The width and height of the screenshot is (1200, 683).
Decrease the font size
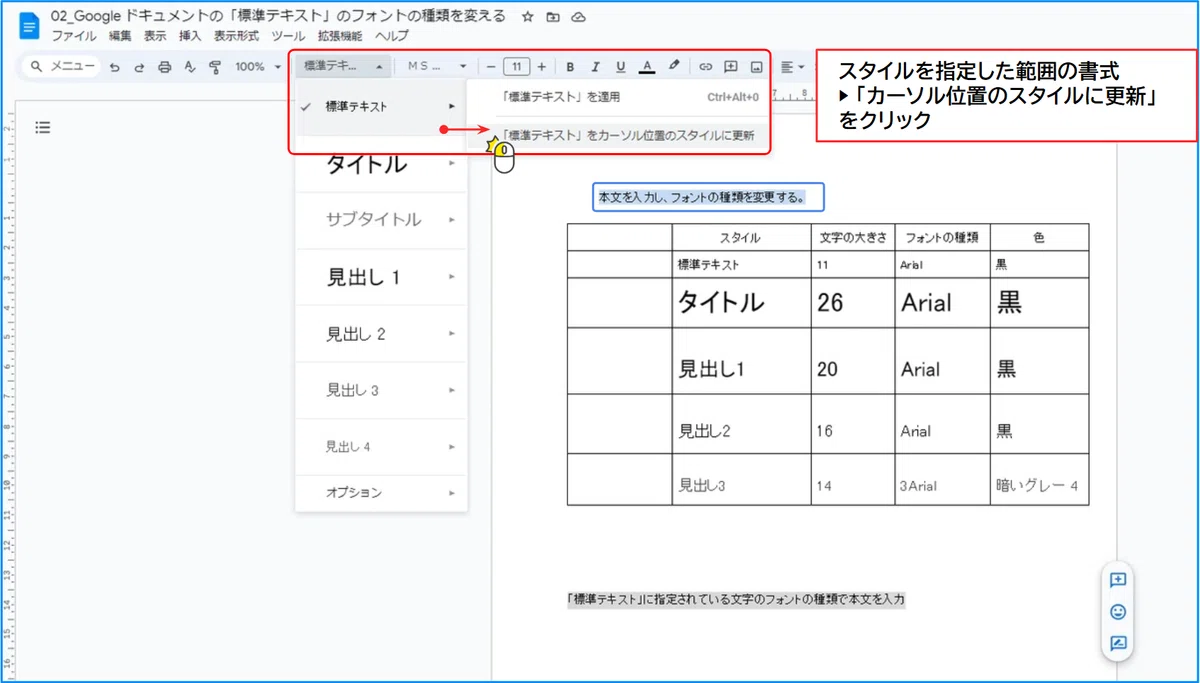pos(491,67)
